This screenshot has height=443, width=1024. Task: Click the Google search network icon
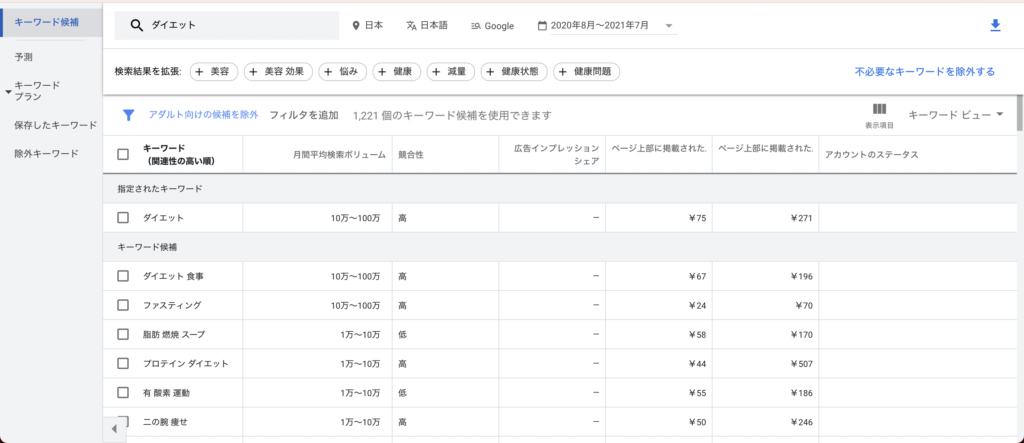point(476,26)
